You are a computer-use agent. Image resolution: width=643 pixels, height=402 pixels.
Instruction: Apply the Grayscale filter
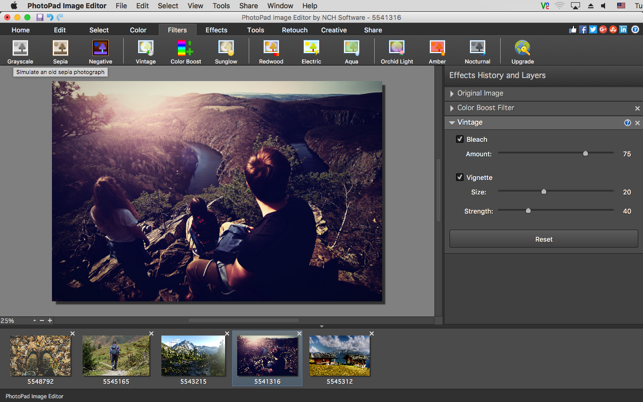(20, 52)
